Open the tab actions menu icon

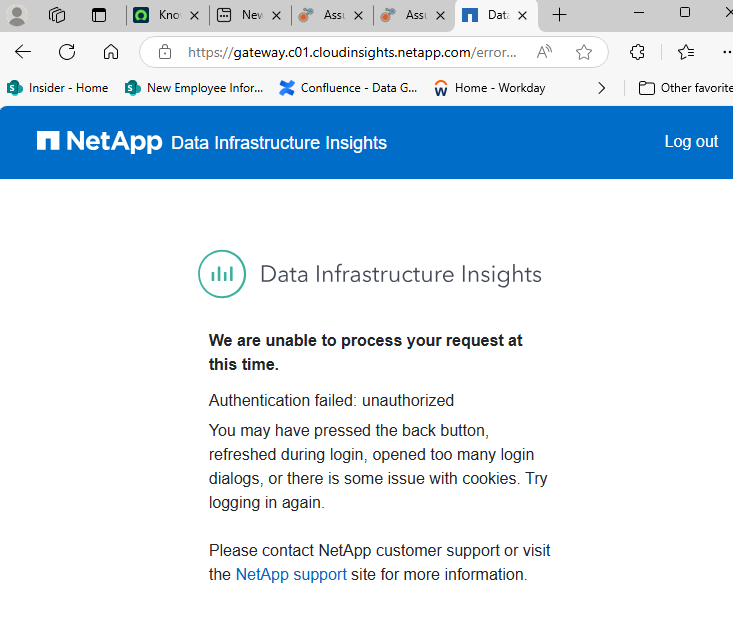[98, 15]
